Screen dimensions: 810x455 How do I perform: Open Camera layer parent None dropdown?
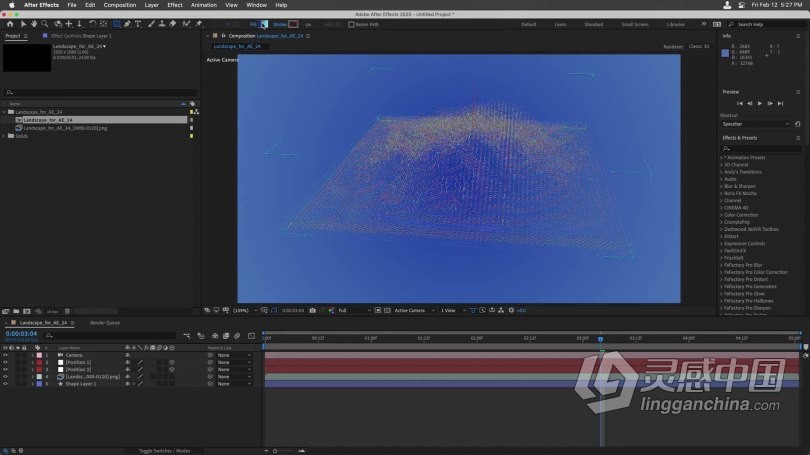(234, 355)
